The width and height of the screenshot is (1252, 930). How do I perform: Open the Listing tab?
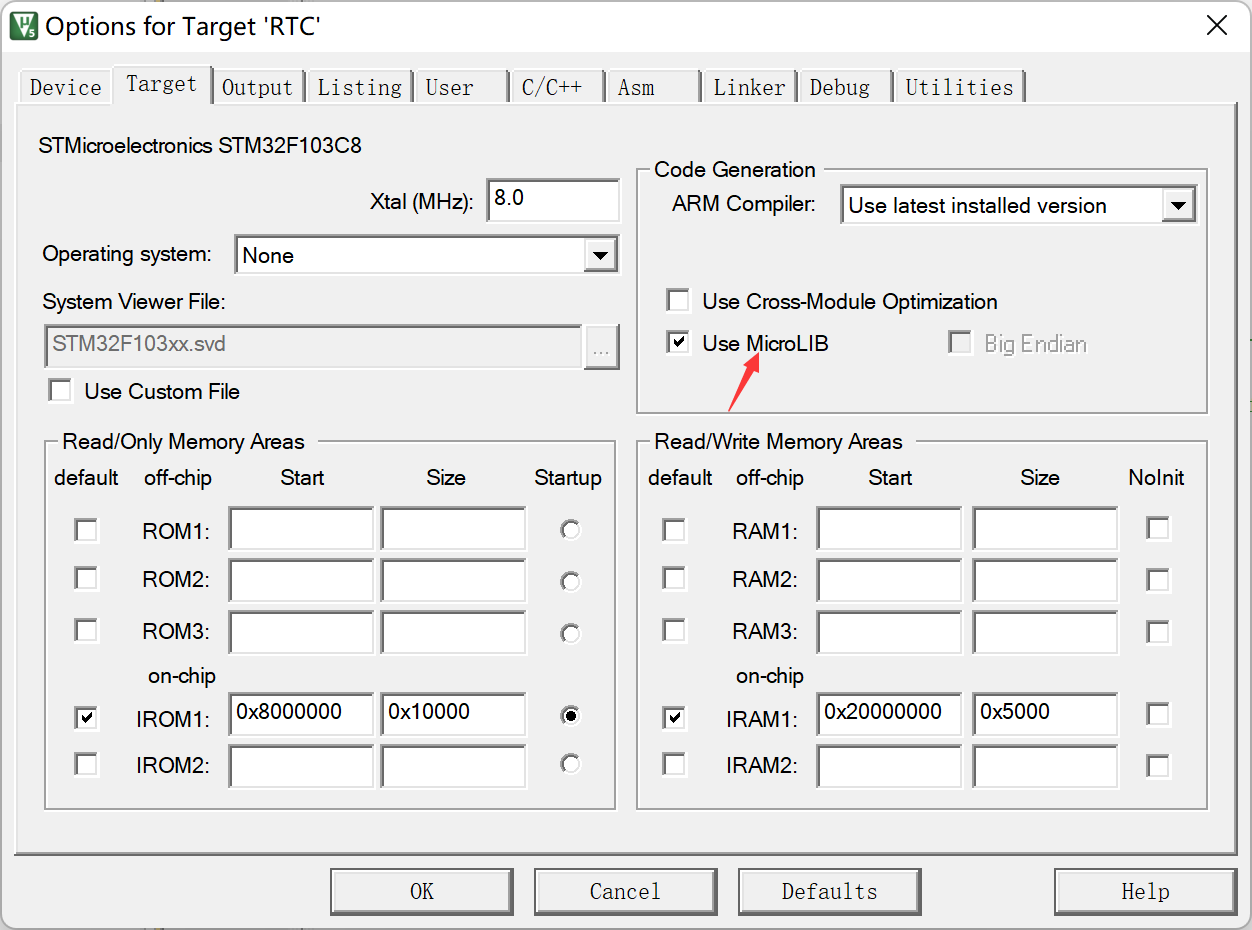359,87
